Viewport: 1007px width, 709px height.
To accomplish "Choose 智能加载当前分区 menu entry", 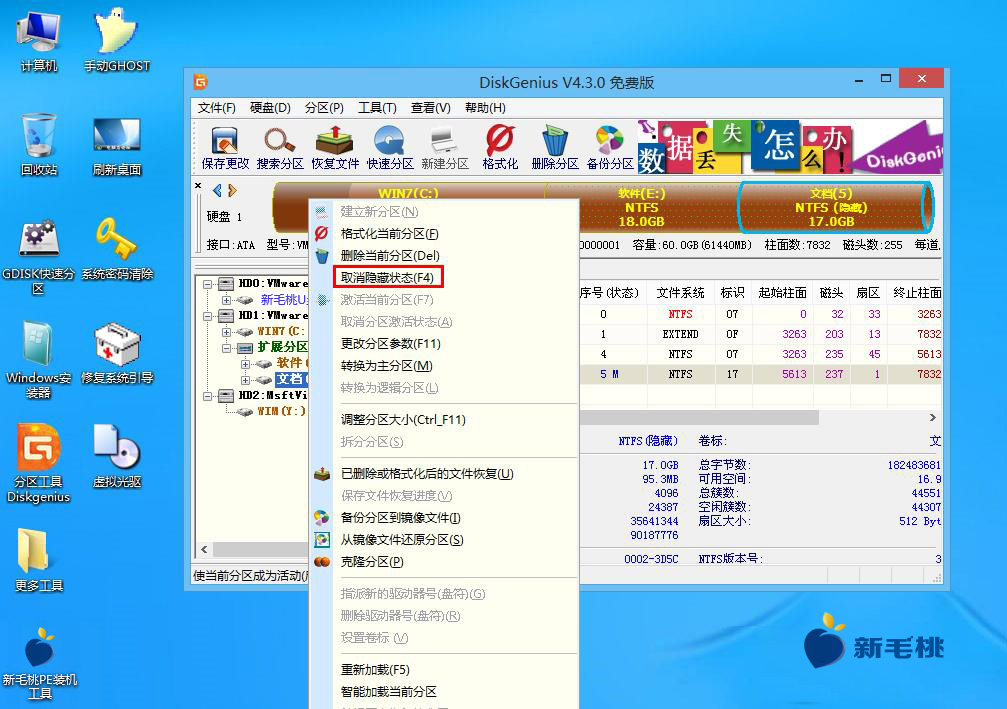I will click(x=444, y=692).
